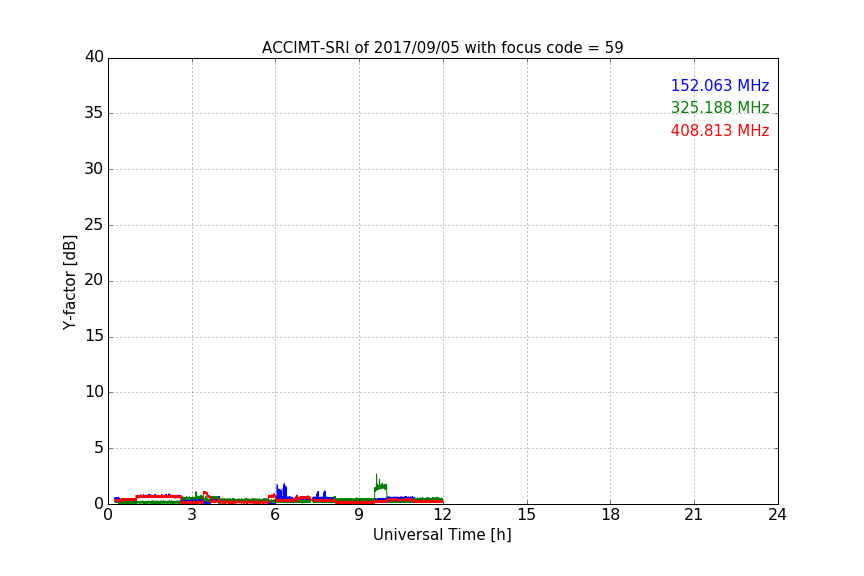Click x-axis tick label 9
The width and height of the screenshot is (864, 576).
359,515
